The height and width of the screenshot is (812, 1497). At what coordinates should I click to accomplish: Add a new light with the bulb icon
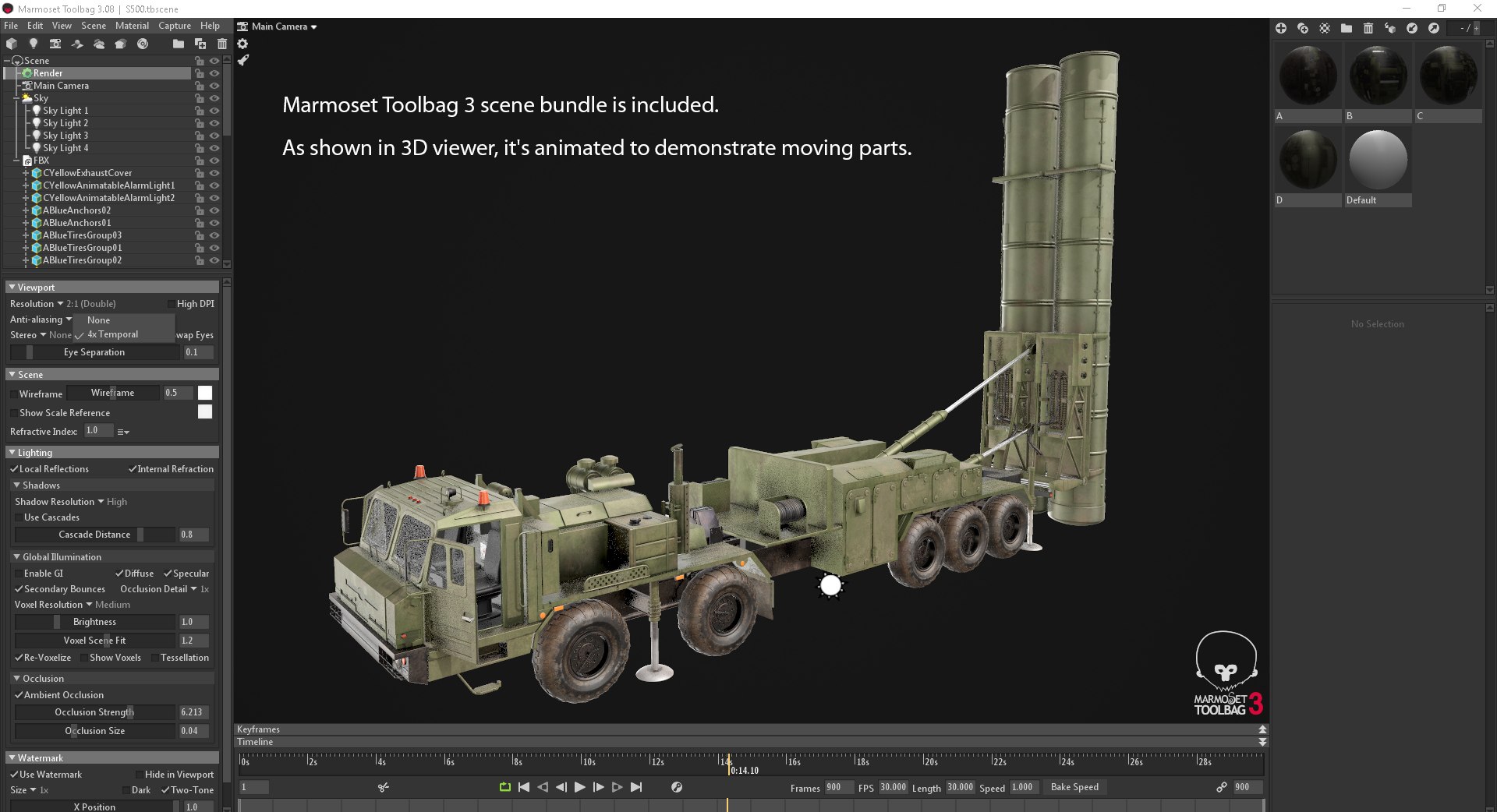click(33, 44)
